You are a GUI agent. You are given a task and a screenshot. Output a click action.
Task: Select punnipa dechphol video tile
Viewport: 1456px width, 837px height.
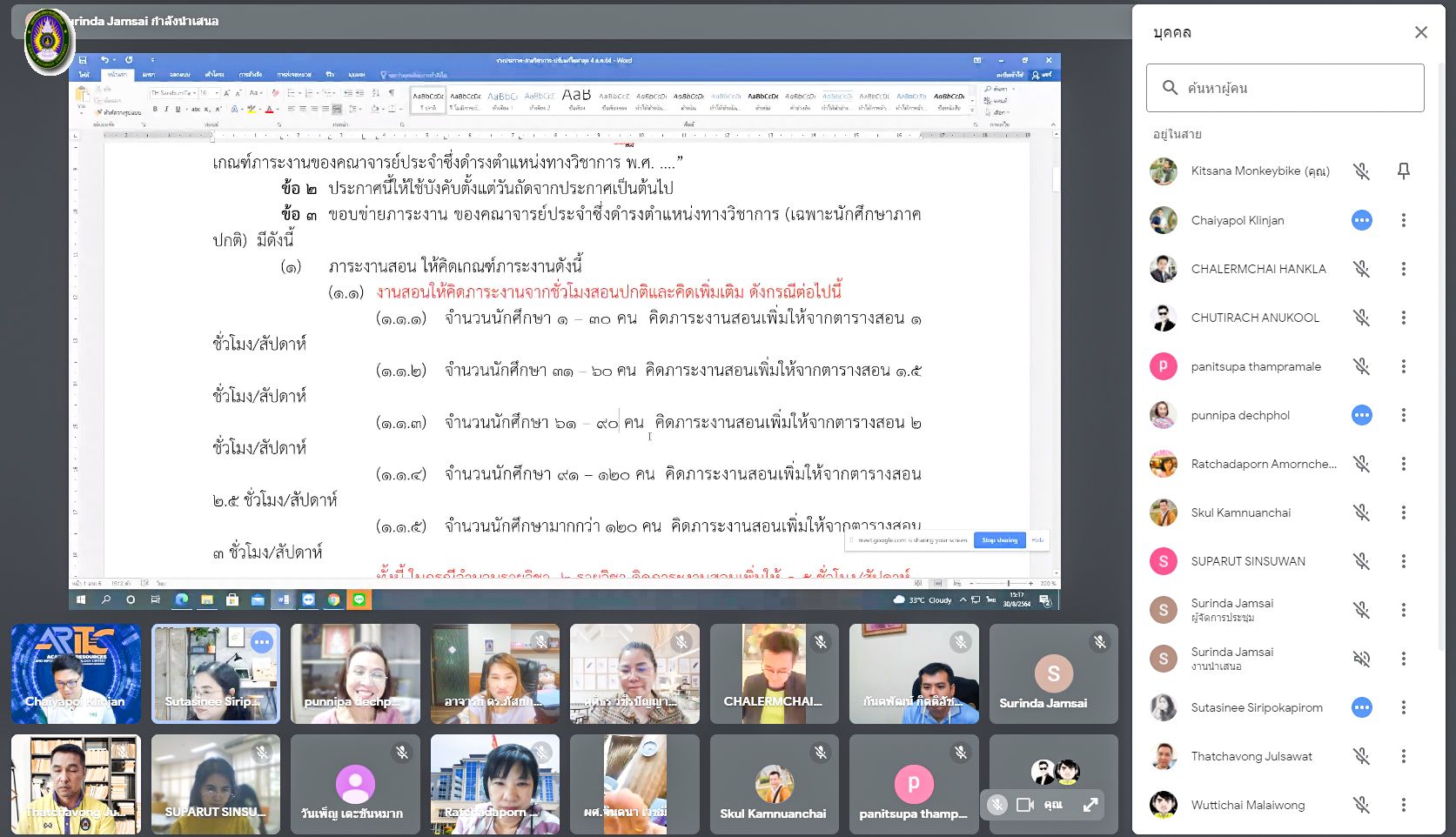tap(355, 673)
